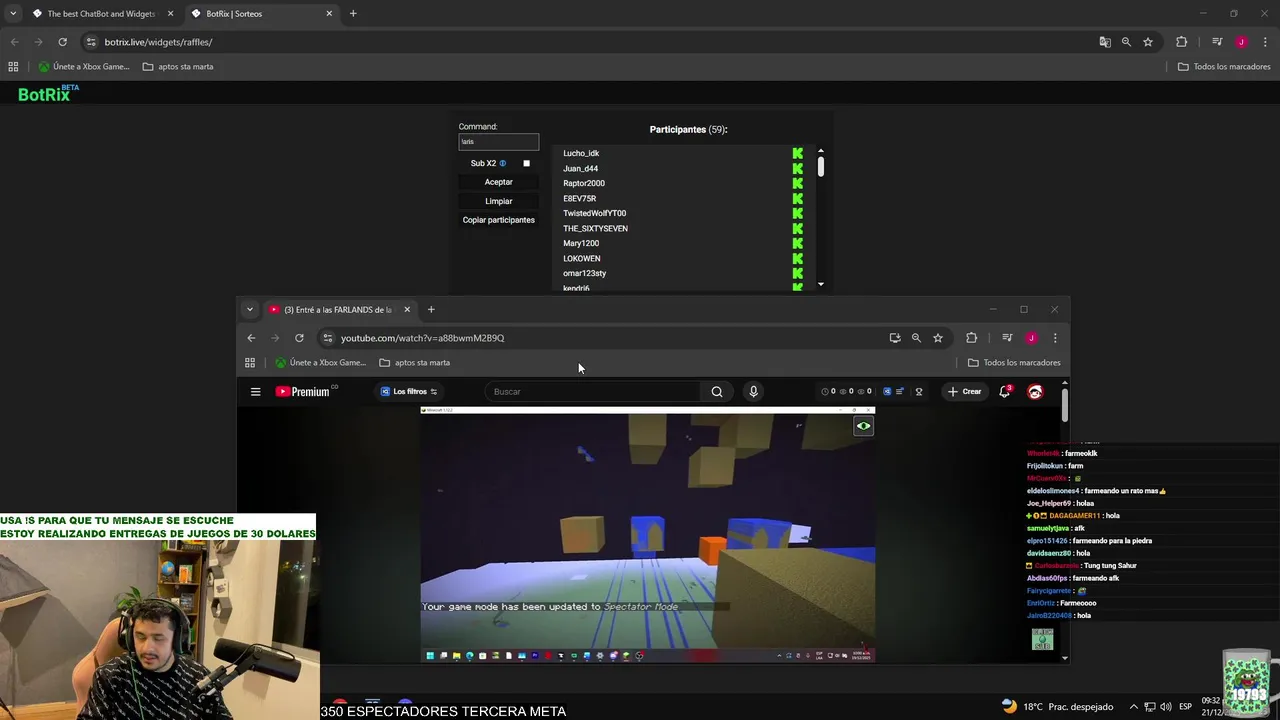Open tab search dropdown in YouTube window

(x=250, y=310)
